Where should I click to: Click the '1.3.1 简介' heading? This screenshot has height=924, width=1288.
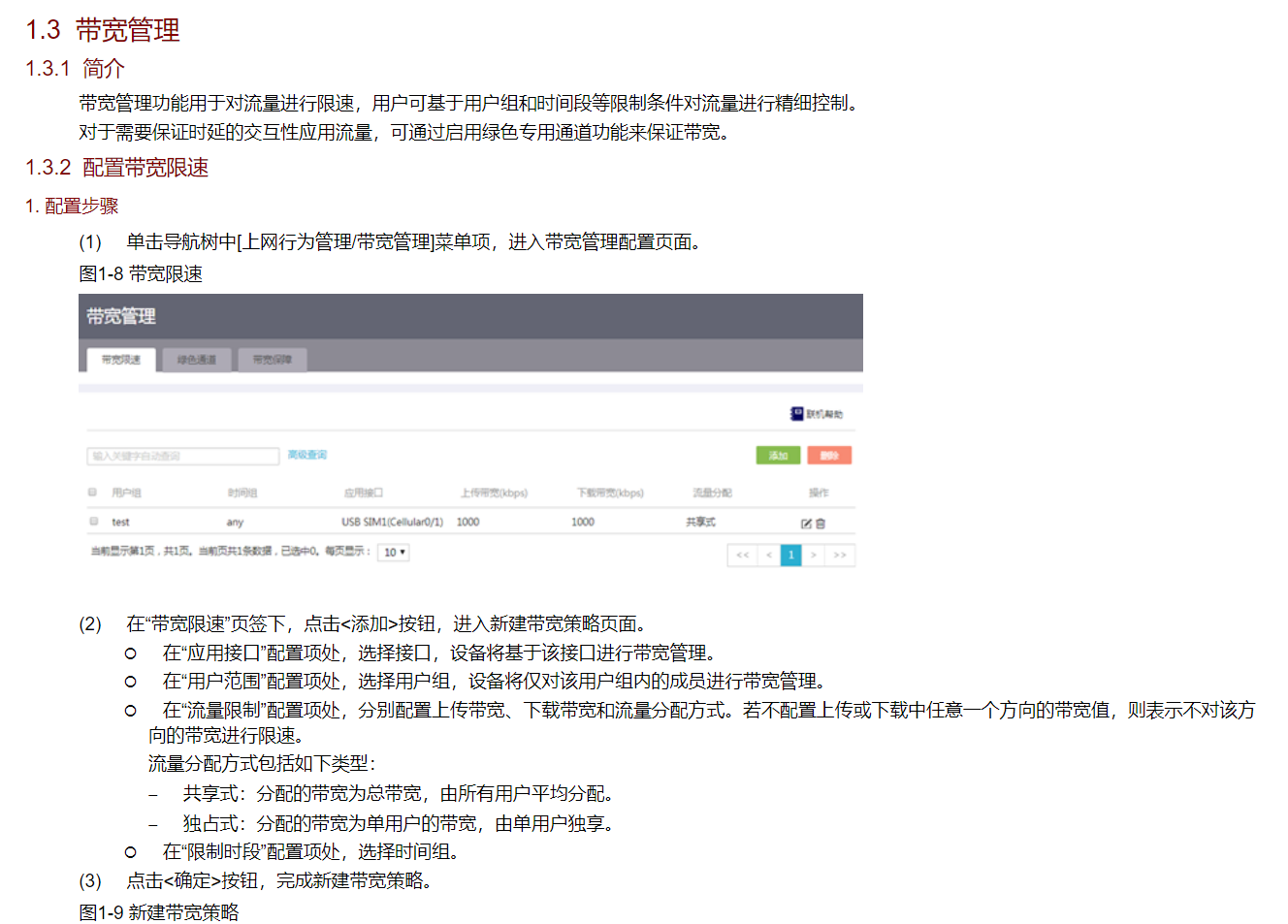pos(76,69)
